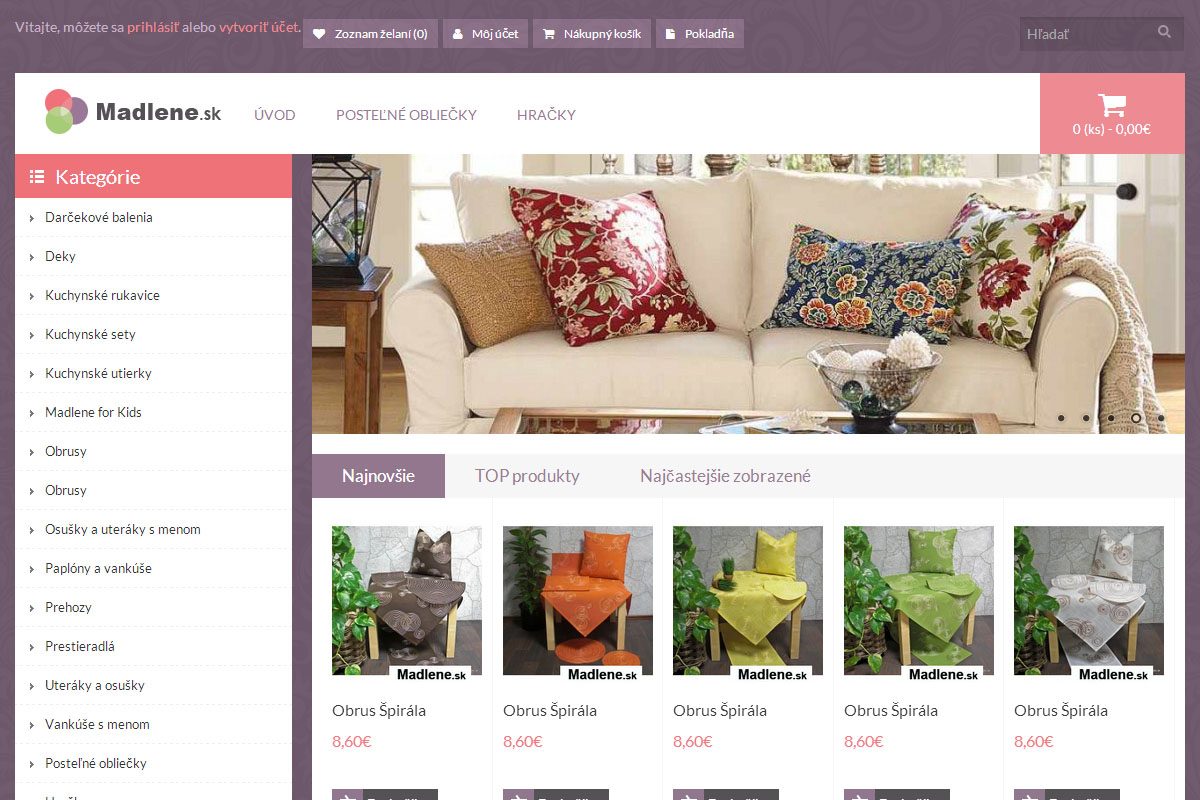
Task: Click the Madlene.sk logo
Action: [x=133, y=112]
